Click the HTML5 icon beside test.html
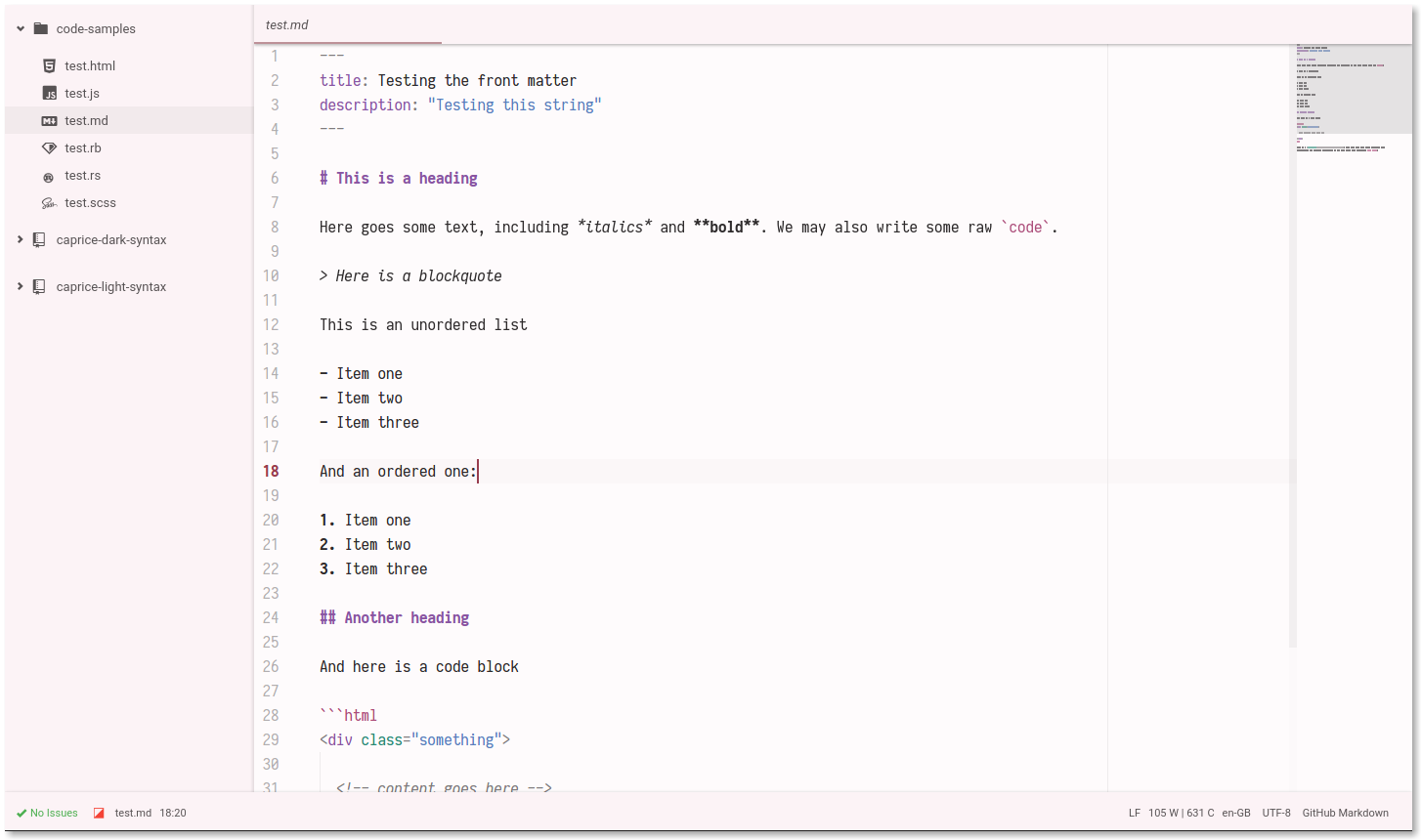1421x840 pixels. tap(49, 65)
